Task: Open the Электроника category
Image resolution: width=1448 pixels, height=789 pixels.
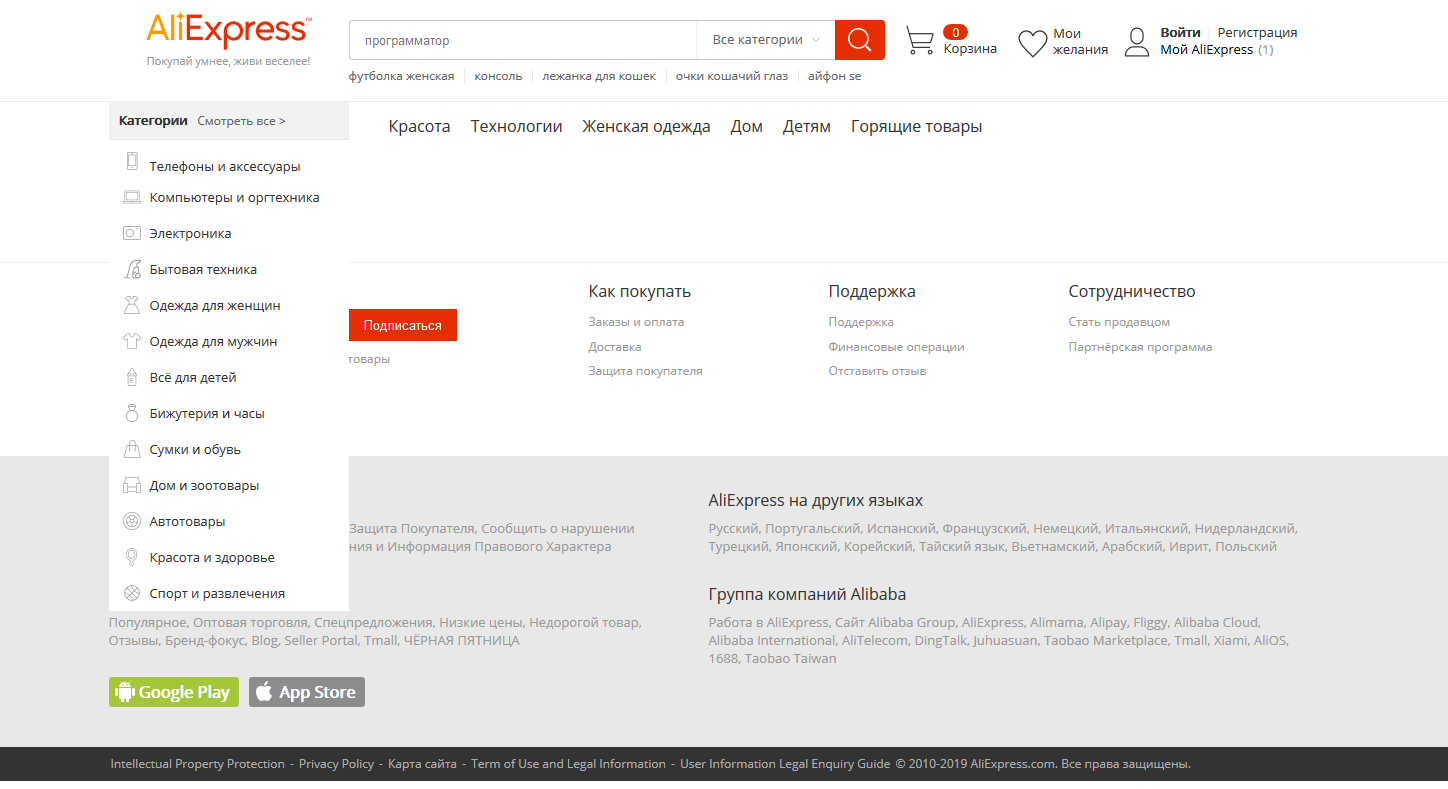Action: pos(190,234)
